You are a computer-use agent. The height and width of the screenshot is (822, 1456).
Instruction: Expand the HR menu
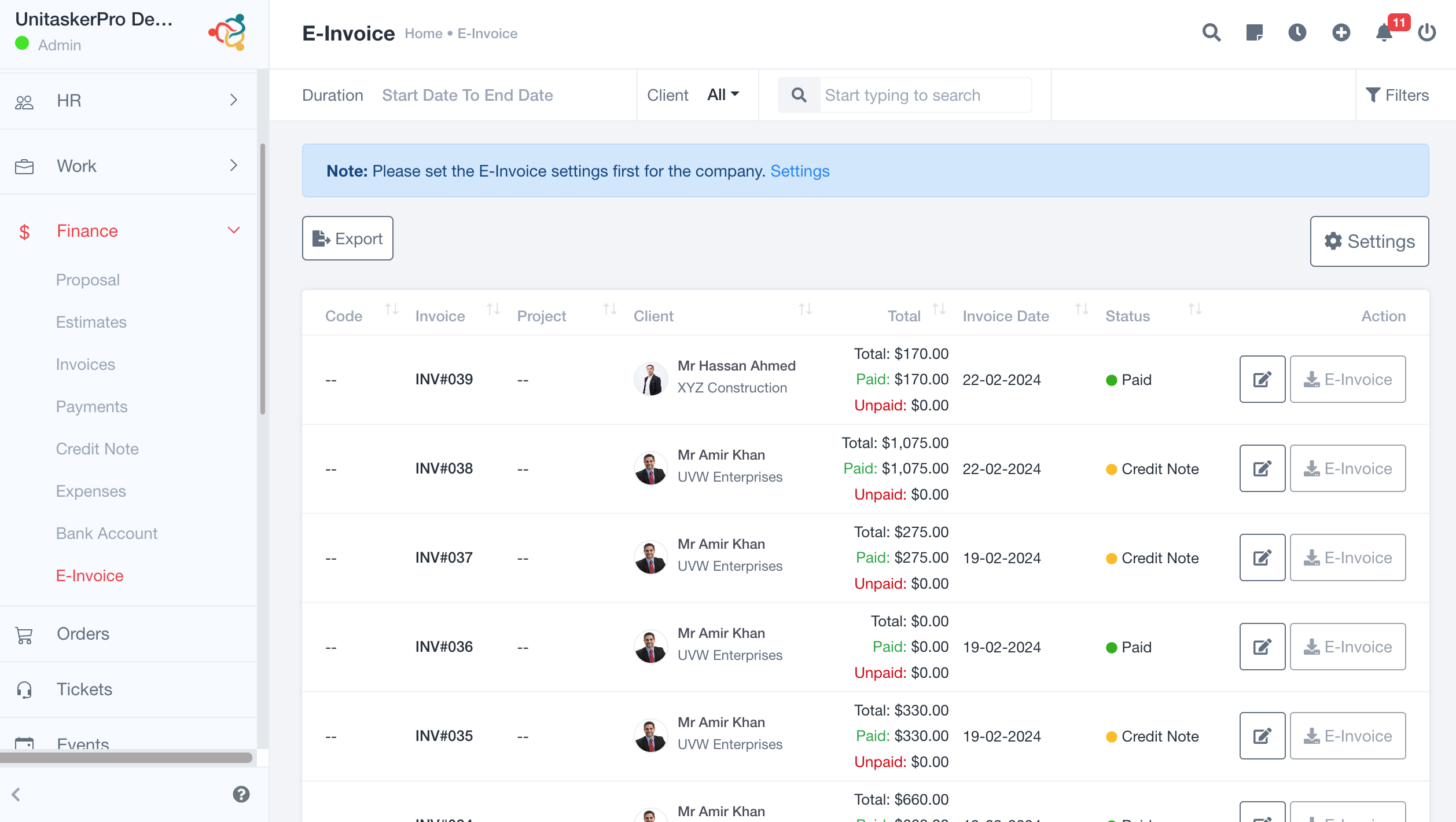click(128, 100)
